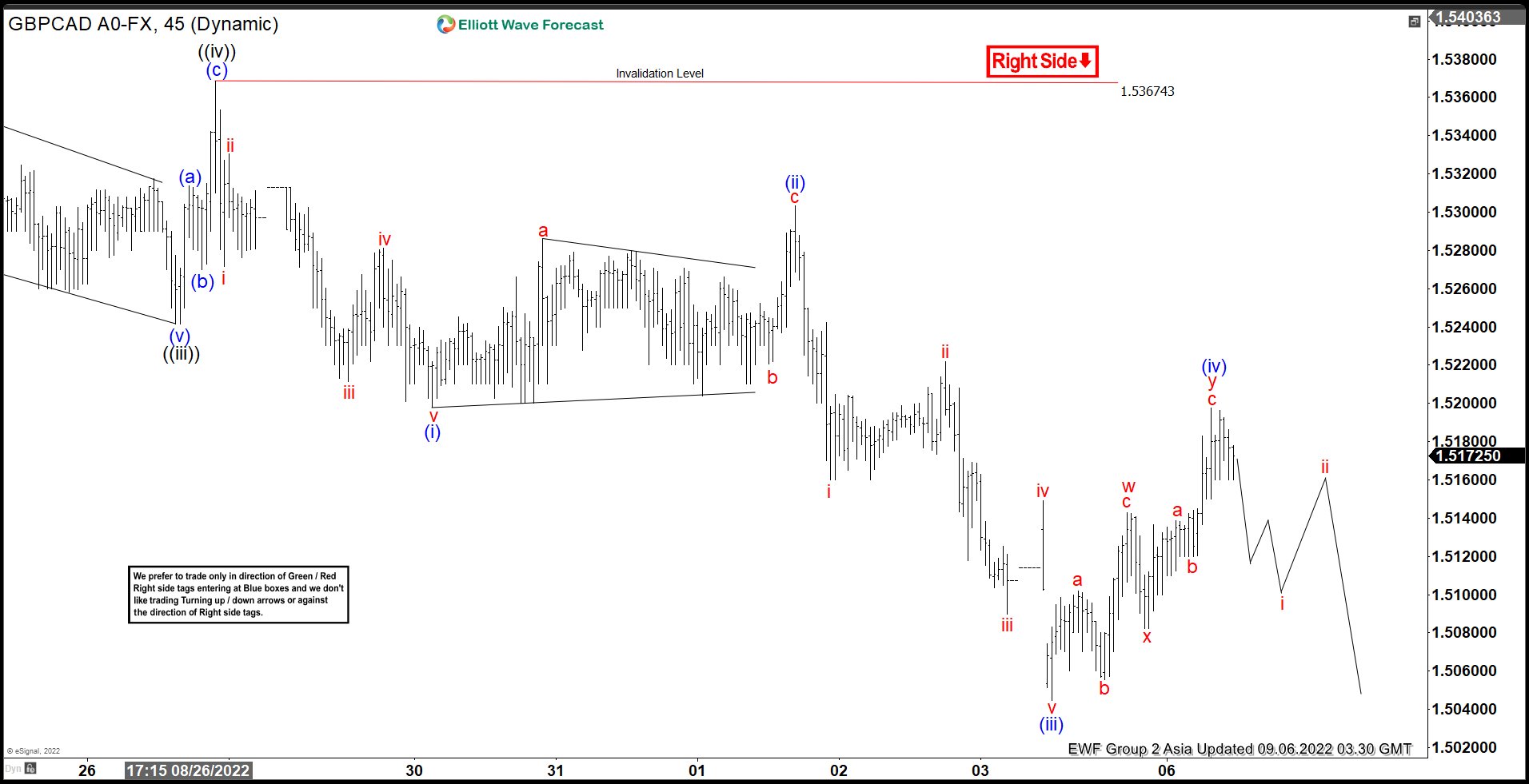Image resolution: width=1529 pixels, height=784 pixels.
Task: Select the '30' date label on the time axis
Action: (x=414, y=771)
